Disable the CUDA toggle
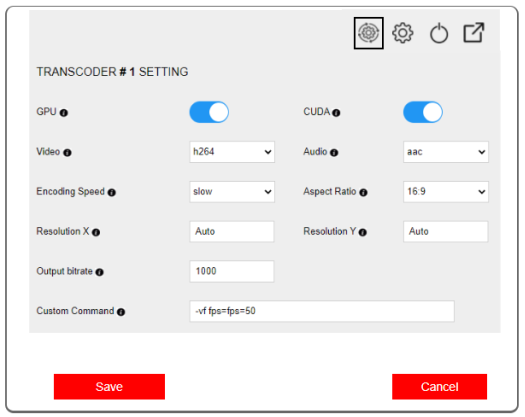The image size is (525, 417). [423, 112]
